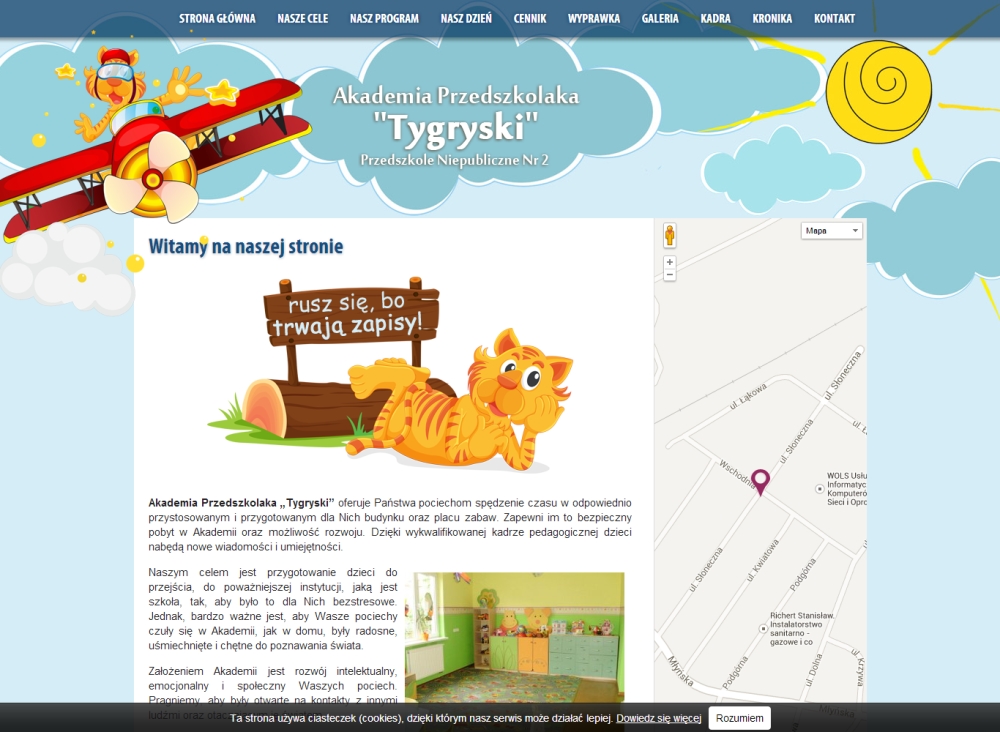Viewport: 1000px width, 732px height.
Task: Click the ul. Łąkowa street label
Action: tap(748, 396)
